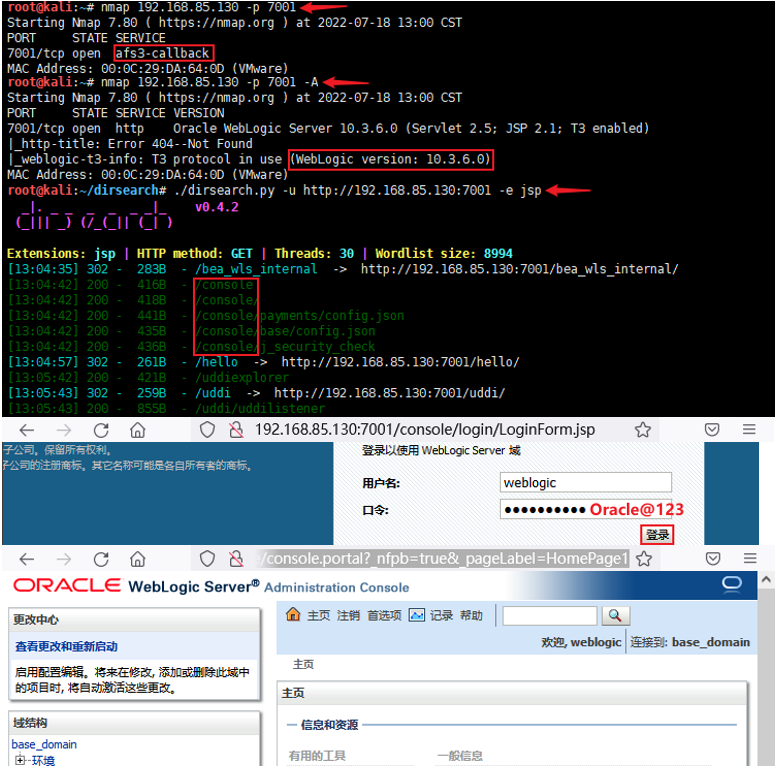
Task: Click the console.portal address bar
Action: pyautogui.click(x=443, y=559)
